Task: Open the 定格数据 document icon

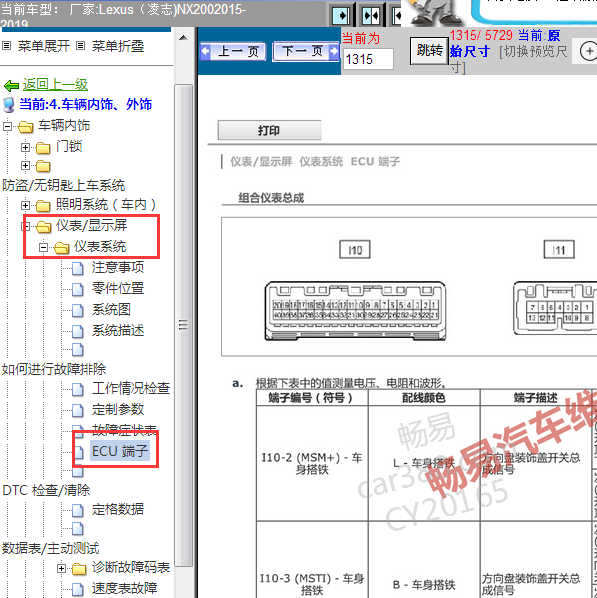Action: [x=78, y=510]
